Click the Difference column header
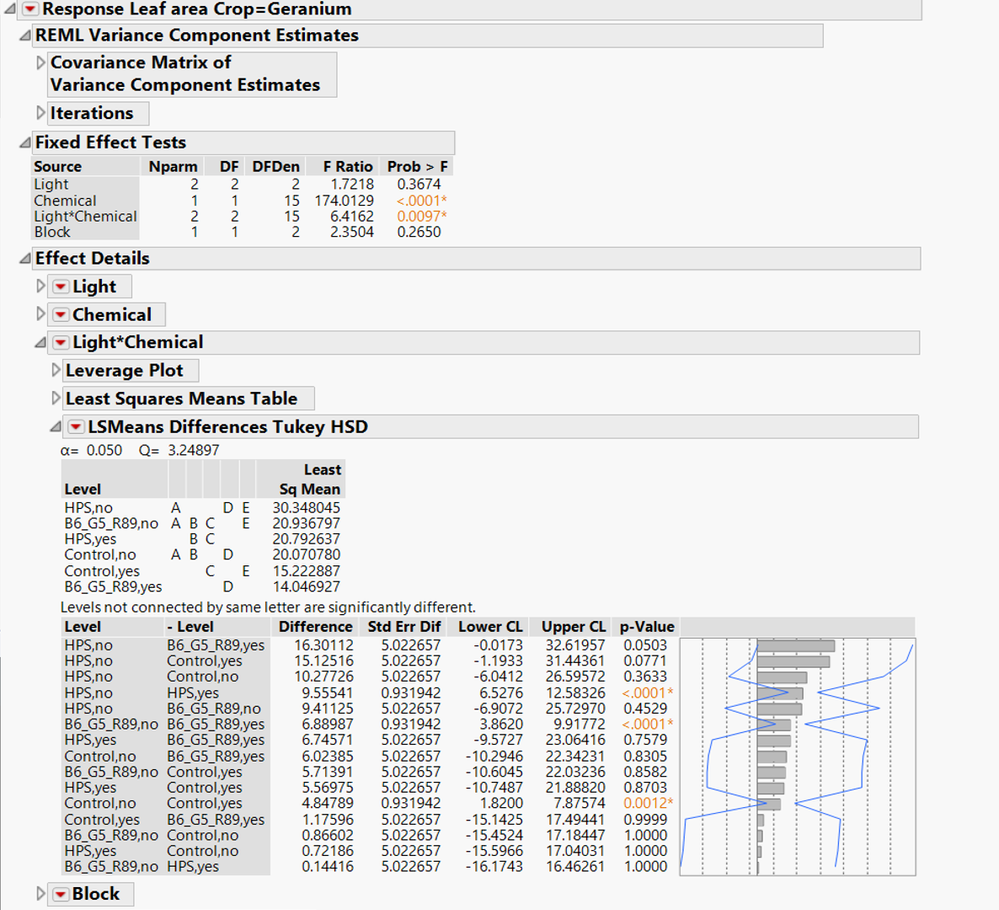 click(x=315, y=626)
